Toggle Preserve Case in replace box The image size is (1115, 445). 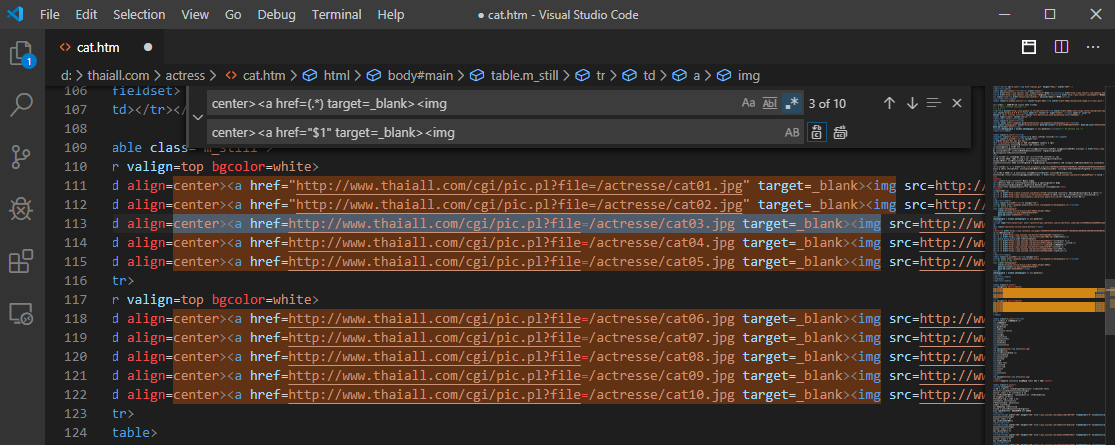[x=791, y=132]
